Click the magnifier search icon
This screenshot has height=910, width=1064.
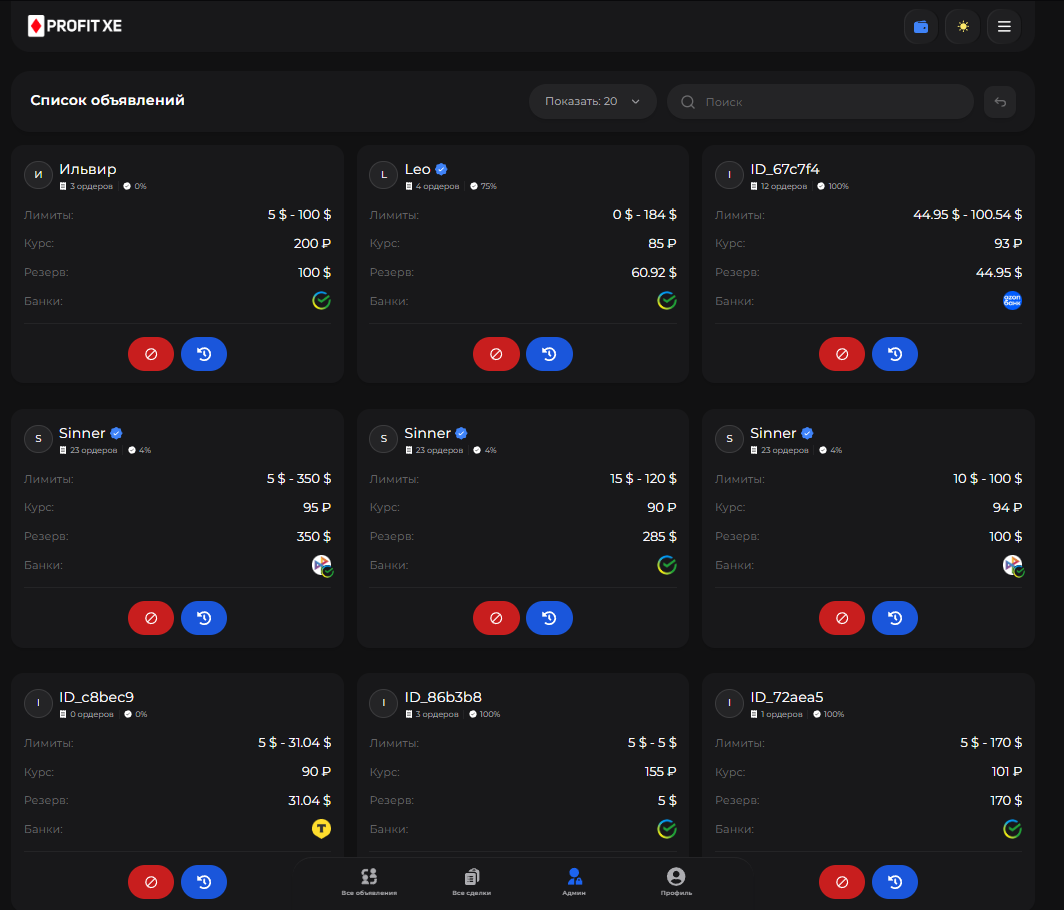[x=687, y=102]
